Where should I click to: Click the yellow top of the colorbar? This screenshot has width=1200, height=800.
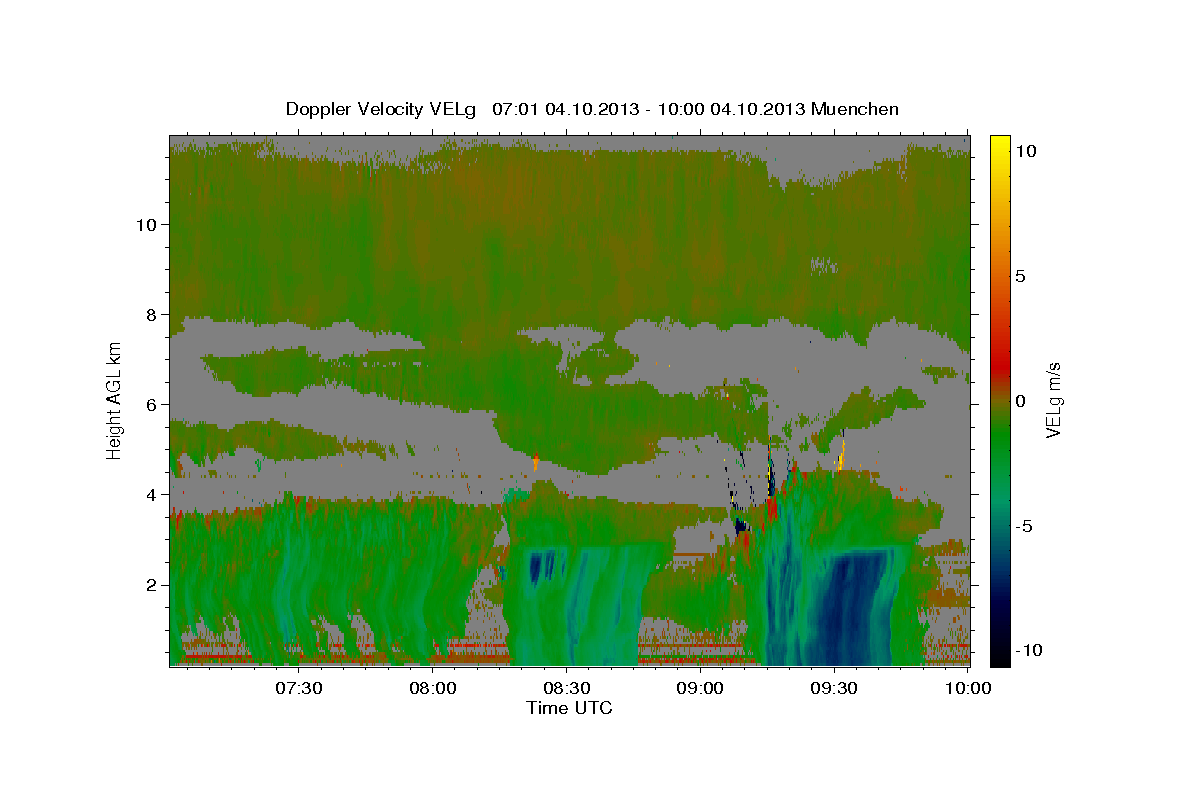click(999, 145)
